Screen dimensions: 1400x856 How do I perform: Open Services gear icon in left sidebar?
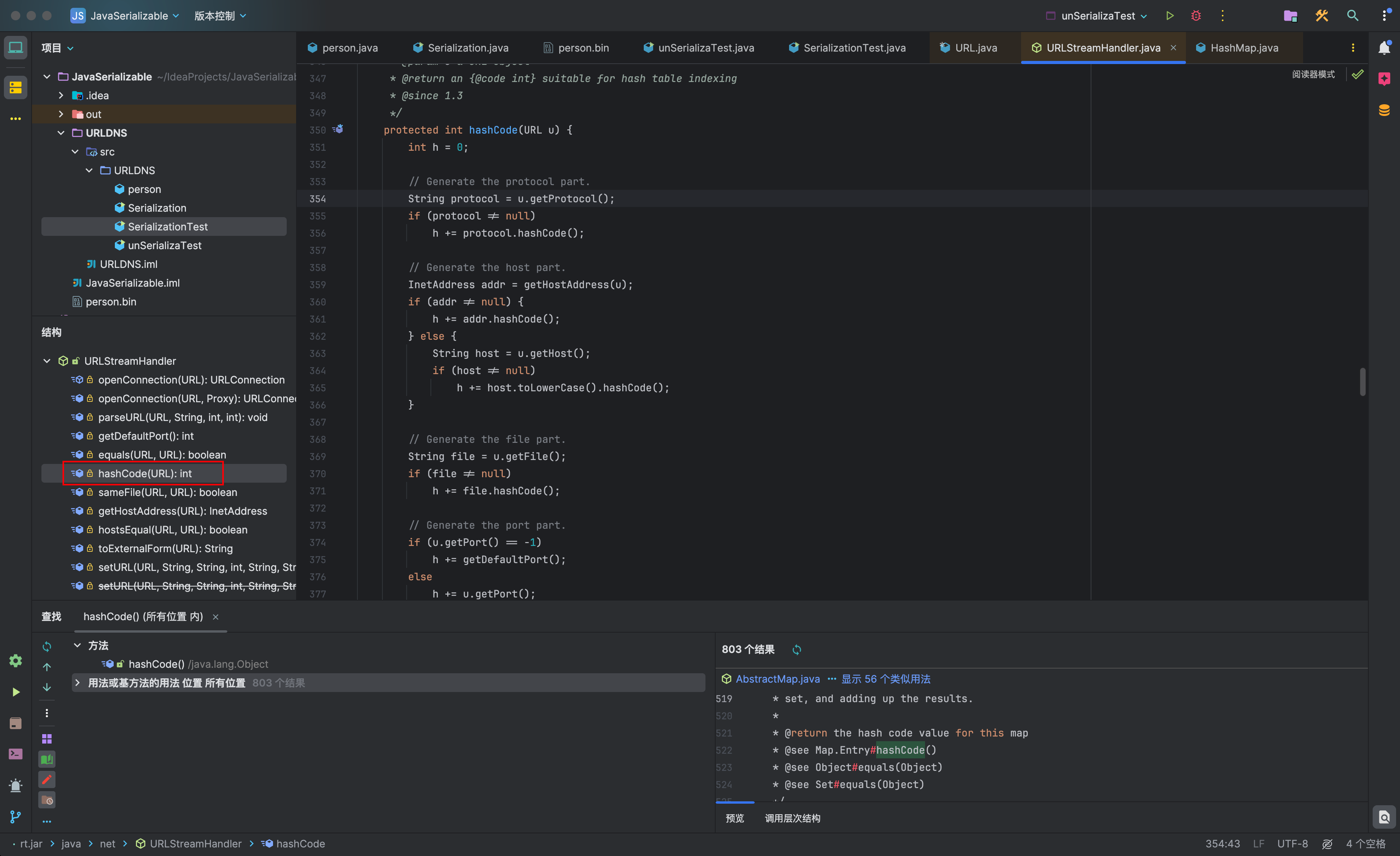click(x=15, y=660)
